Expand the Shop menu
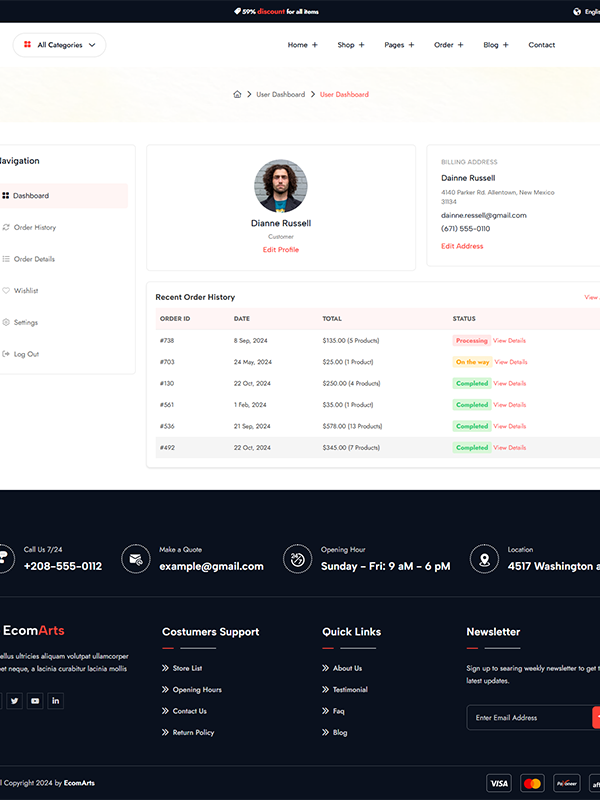600x800 pixels. coord(350,45)
